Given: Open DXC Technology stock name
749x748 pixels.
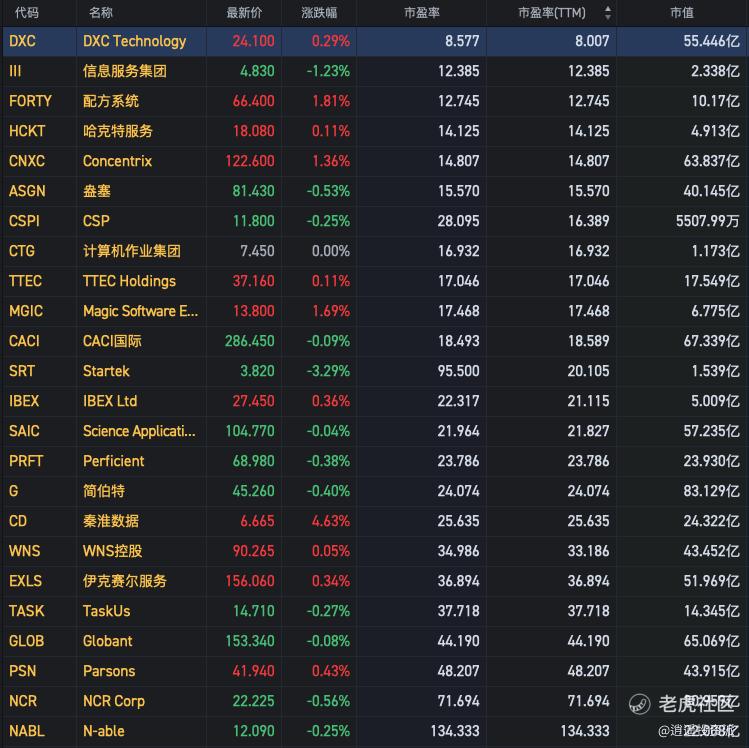Looking at the screenshot, I should (x=134, y=41).
